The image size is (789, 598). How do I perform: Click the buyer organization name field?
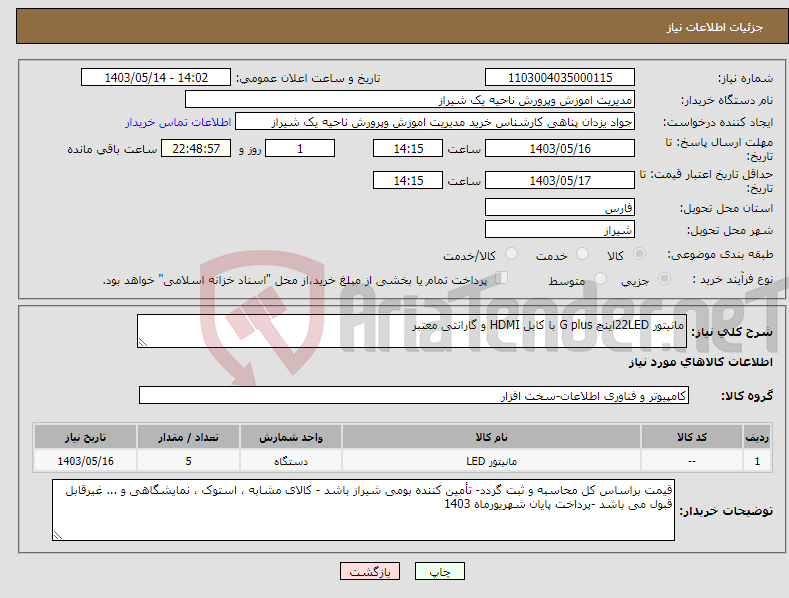coord(410,100)
